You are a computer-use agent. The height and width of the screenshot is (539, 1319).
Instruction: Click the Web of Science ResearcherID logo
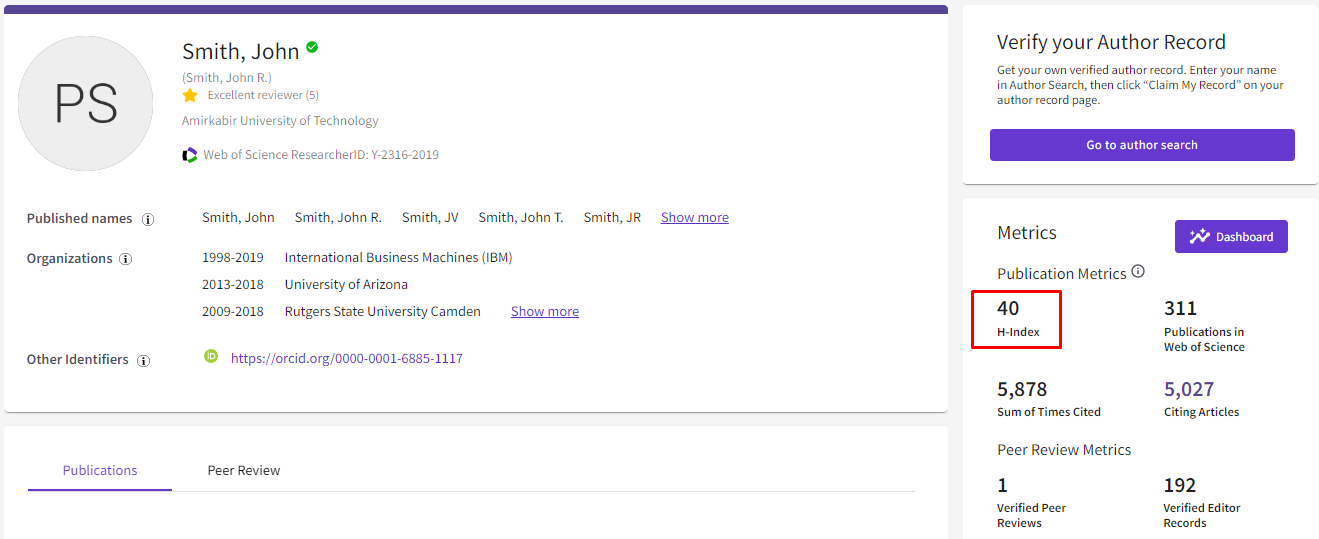[190, 155]
